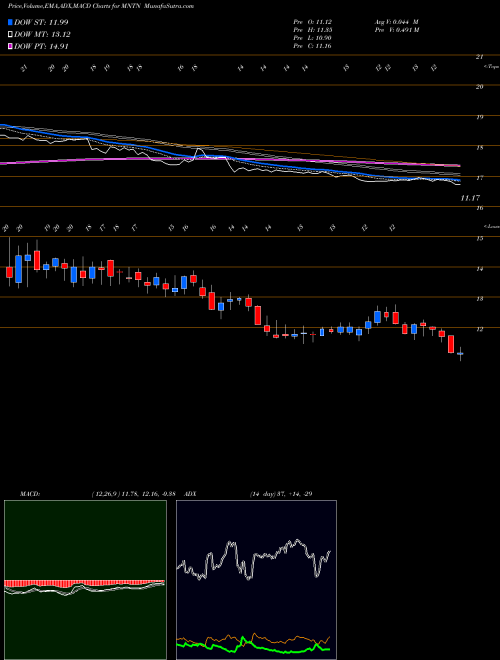Click the '<Tops' label at right edge
This screenshot has width=500, height=660.
point(491,67)
